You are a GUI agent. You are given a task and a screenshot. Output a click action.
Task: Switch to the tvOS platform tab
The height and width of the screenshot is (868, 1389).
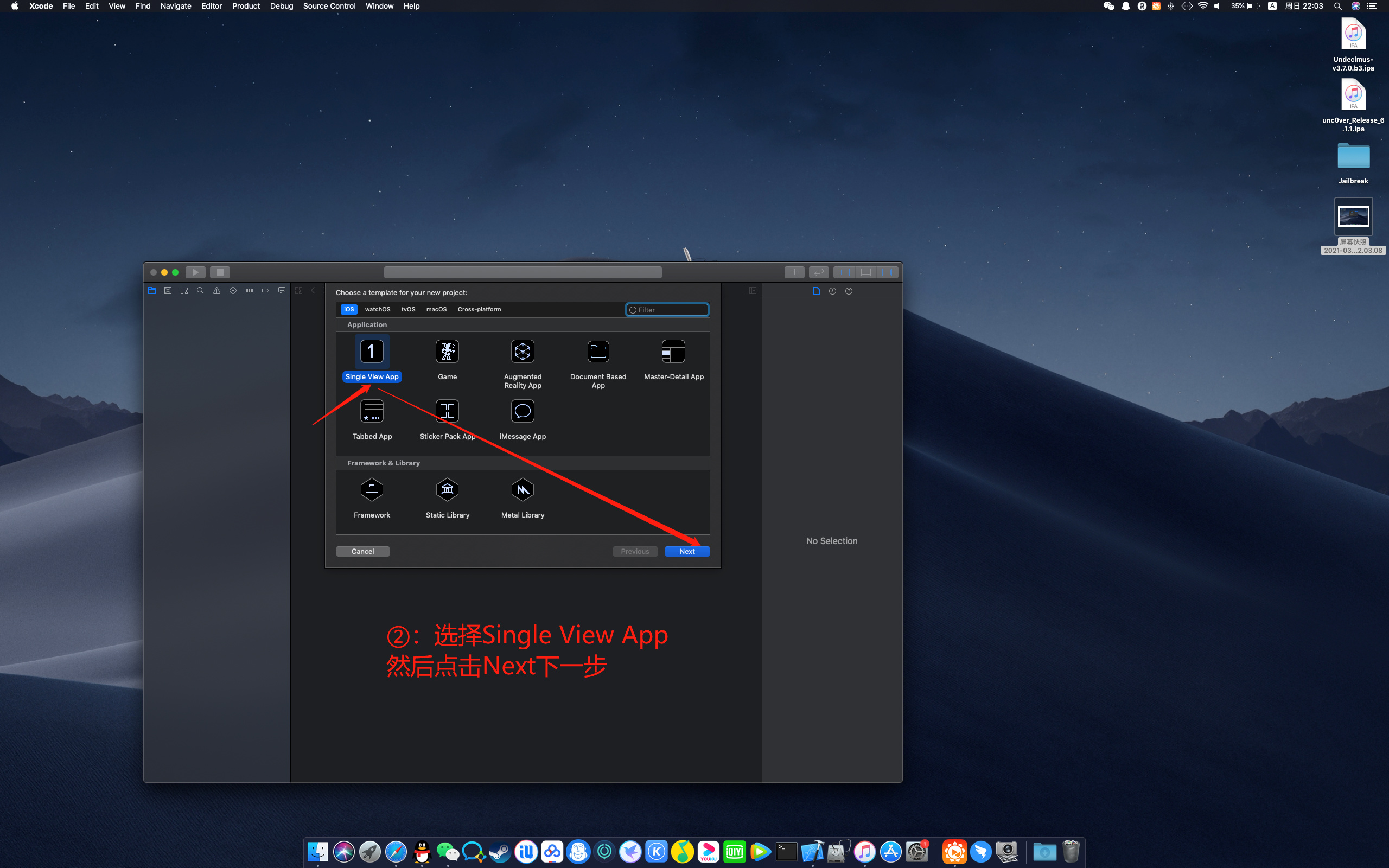point(408,308)
